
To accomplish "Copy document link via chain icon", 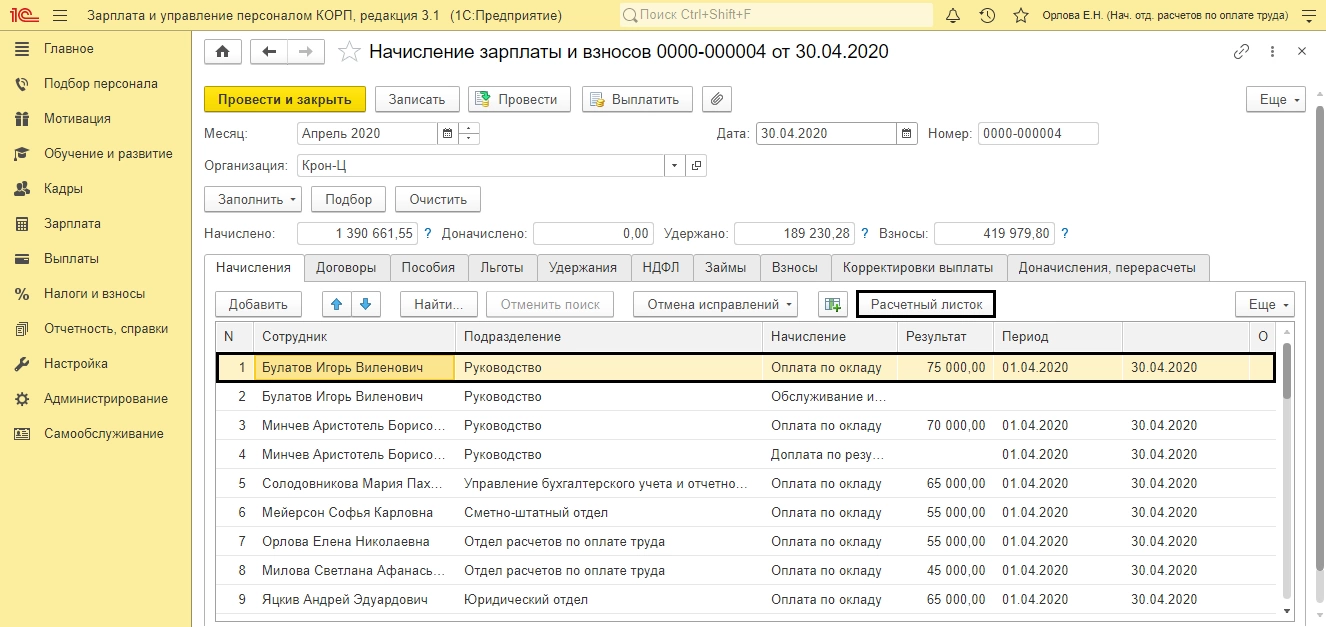I will [x=1242, y=52].
